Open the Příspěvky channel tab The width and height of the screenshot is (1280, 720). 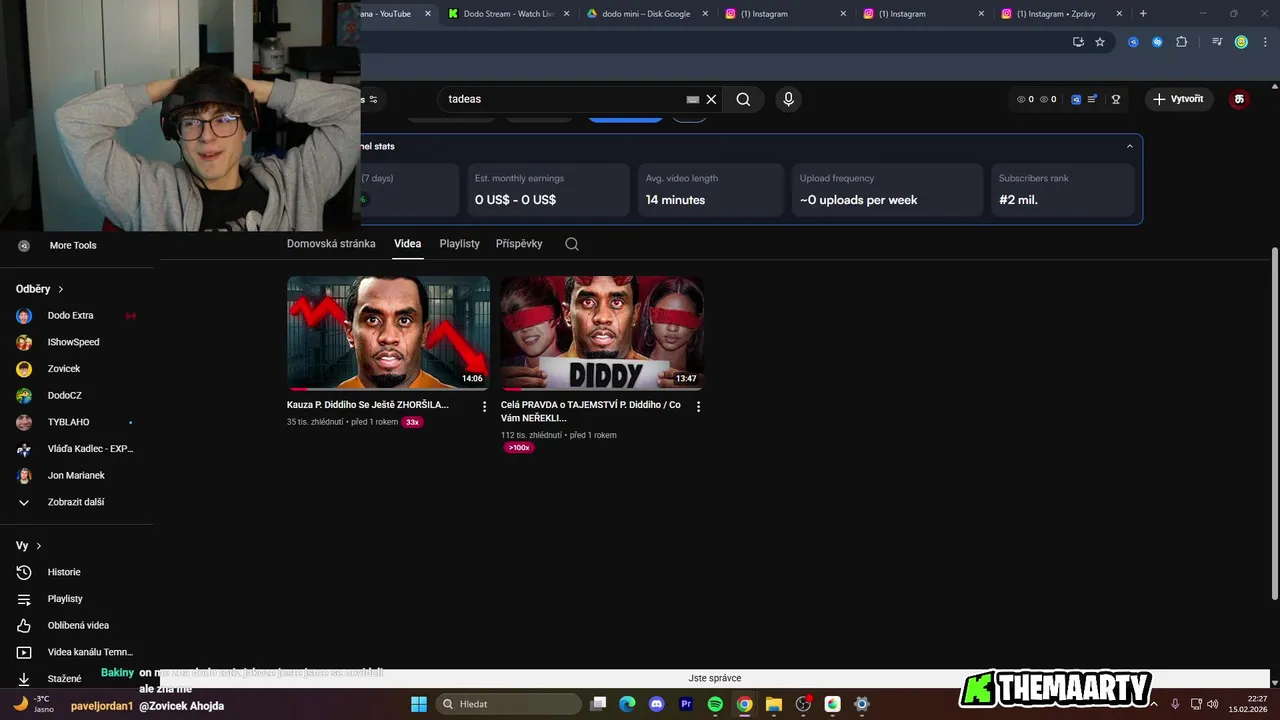pos(519,244)
